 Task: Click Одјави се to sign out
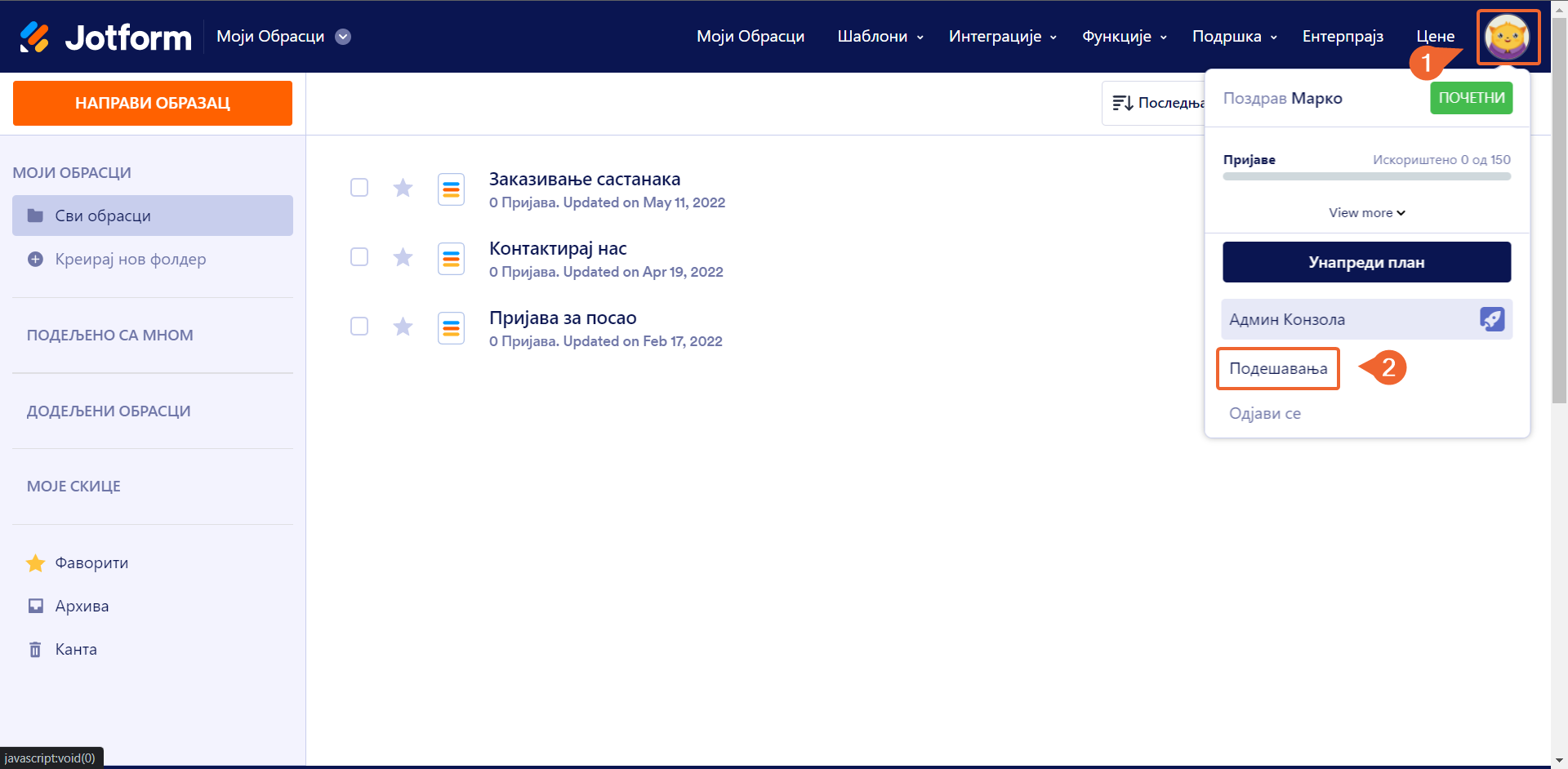[x=1265, y=414]
